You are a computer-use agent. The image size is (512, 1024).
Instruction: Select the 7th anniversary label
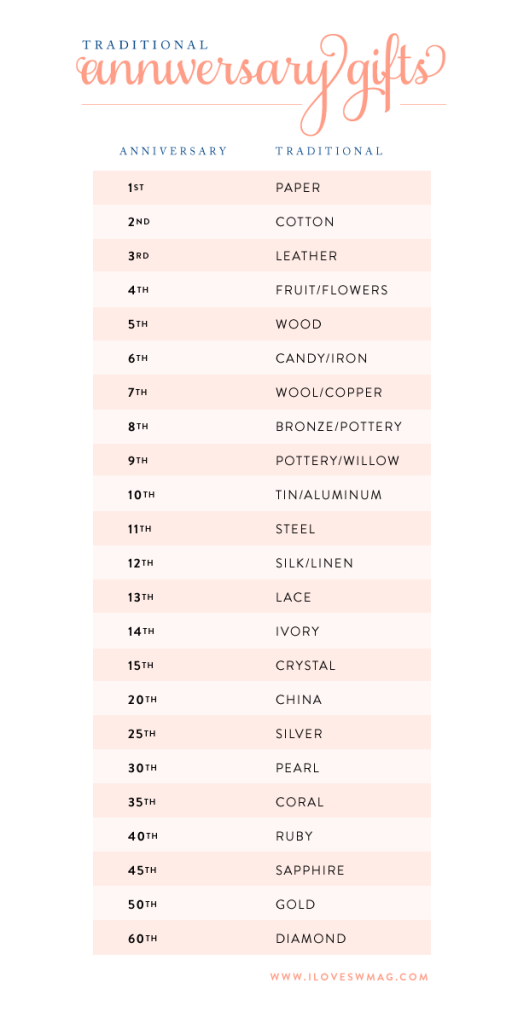point(138,392)
